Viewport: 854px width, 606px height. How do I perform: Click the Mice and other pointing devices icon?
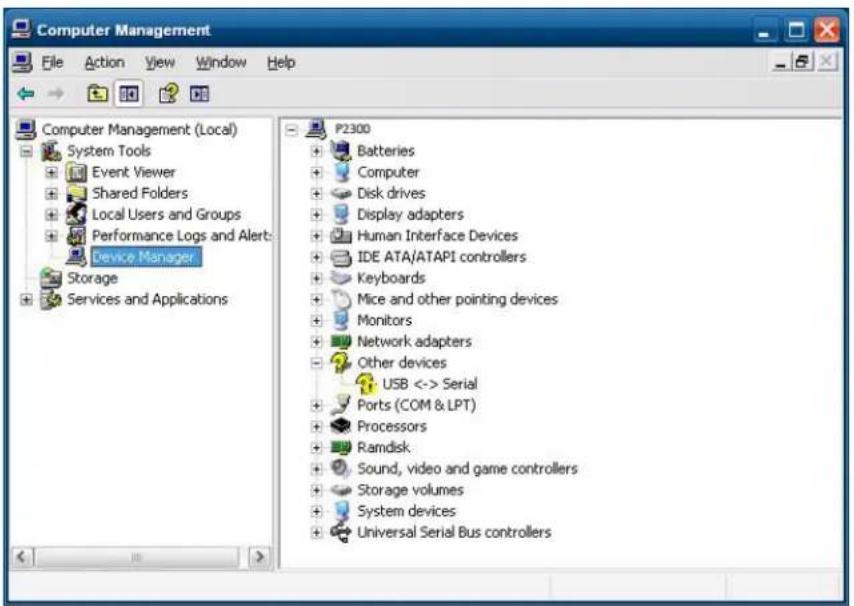click(341, 299)
